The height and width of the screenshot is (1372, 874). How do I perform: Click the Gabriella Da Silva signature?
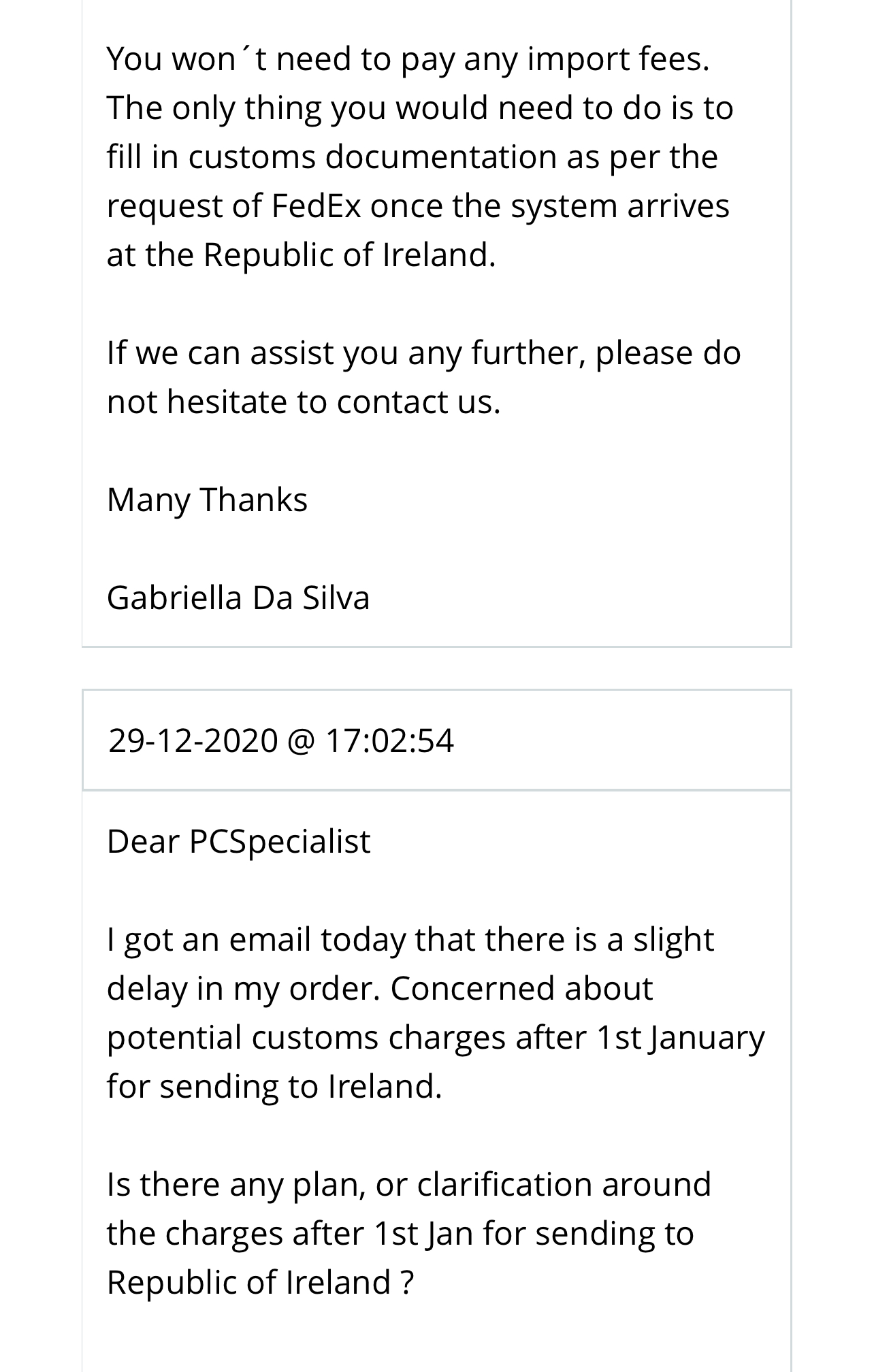pos(238,598)
